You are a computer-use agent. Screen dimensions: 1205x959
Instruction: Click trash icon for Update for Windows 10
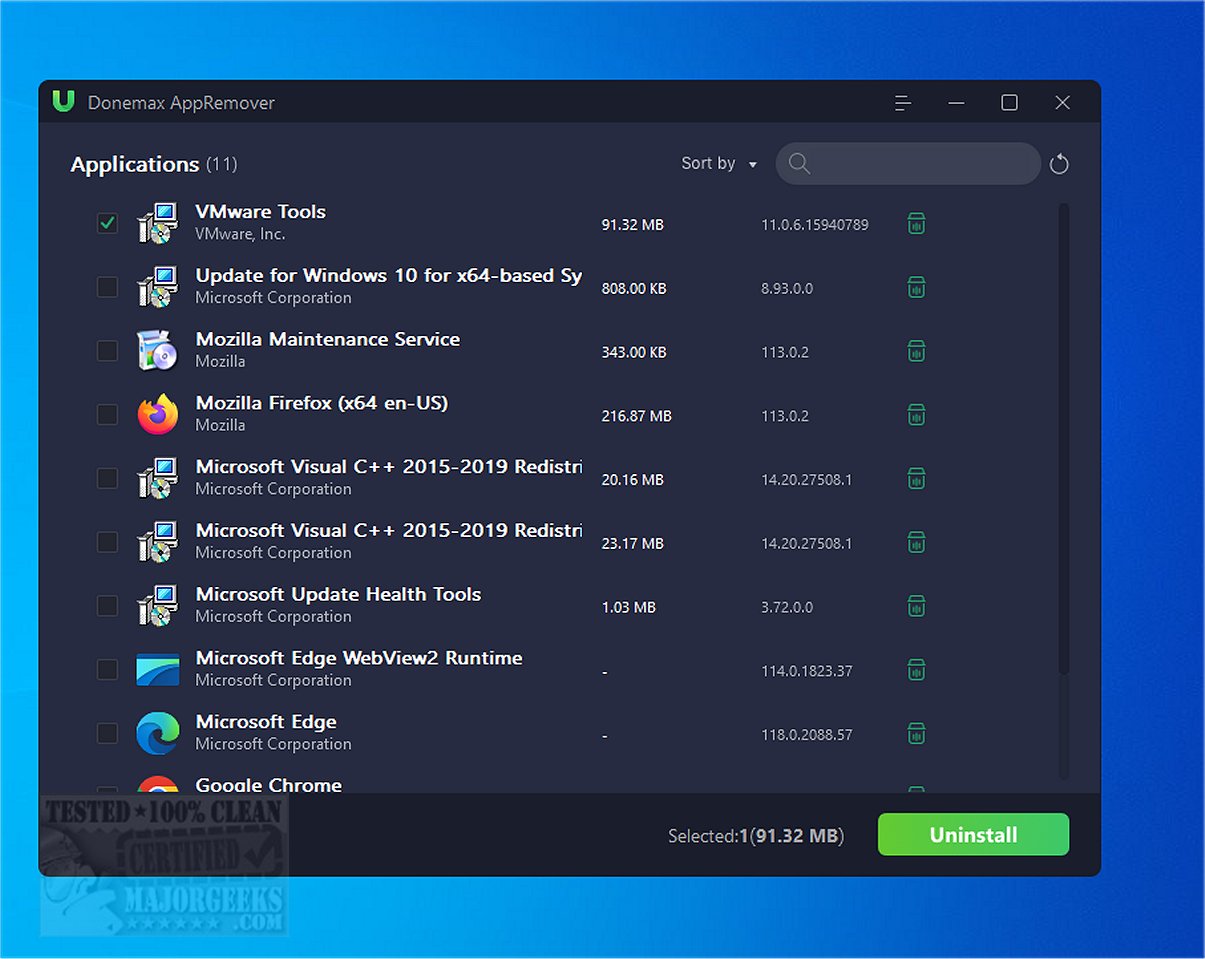[916, 288]
